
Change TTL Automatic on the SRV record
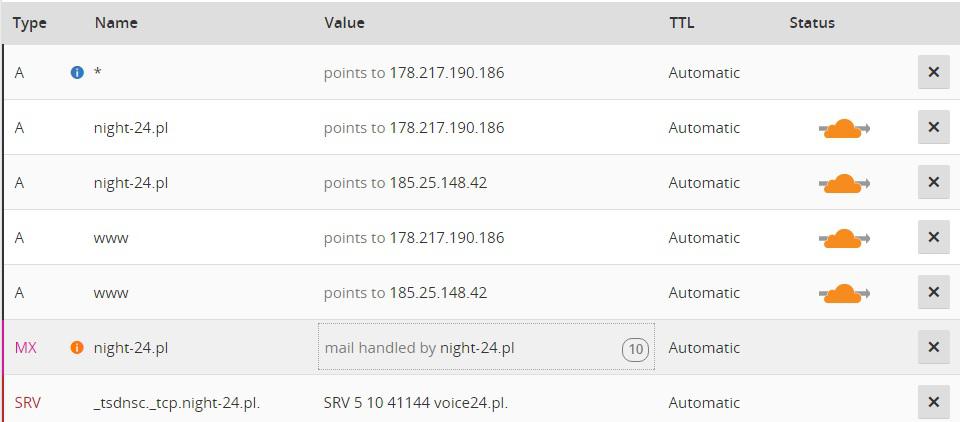704,403
